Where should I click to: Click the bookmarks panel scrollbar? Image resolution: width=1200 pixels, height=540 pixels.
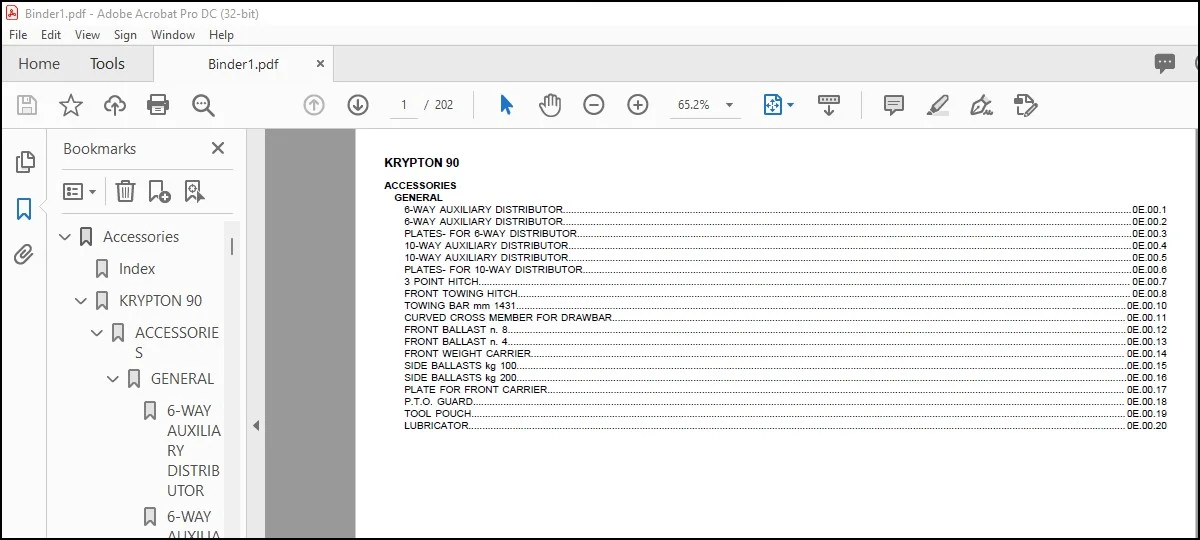[x=233, y=246]
